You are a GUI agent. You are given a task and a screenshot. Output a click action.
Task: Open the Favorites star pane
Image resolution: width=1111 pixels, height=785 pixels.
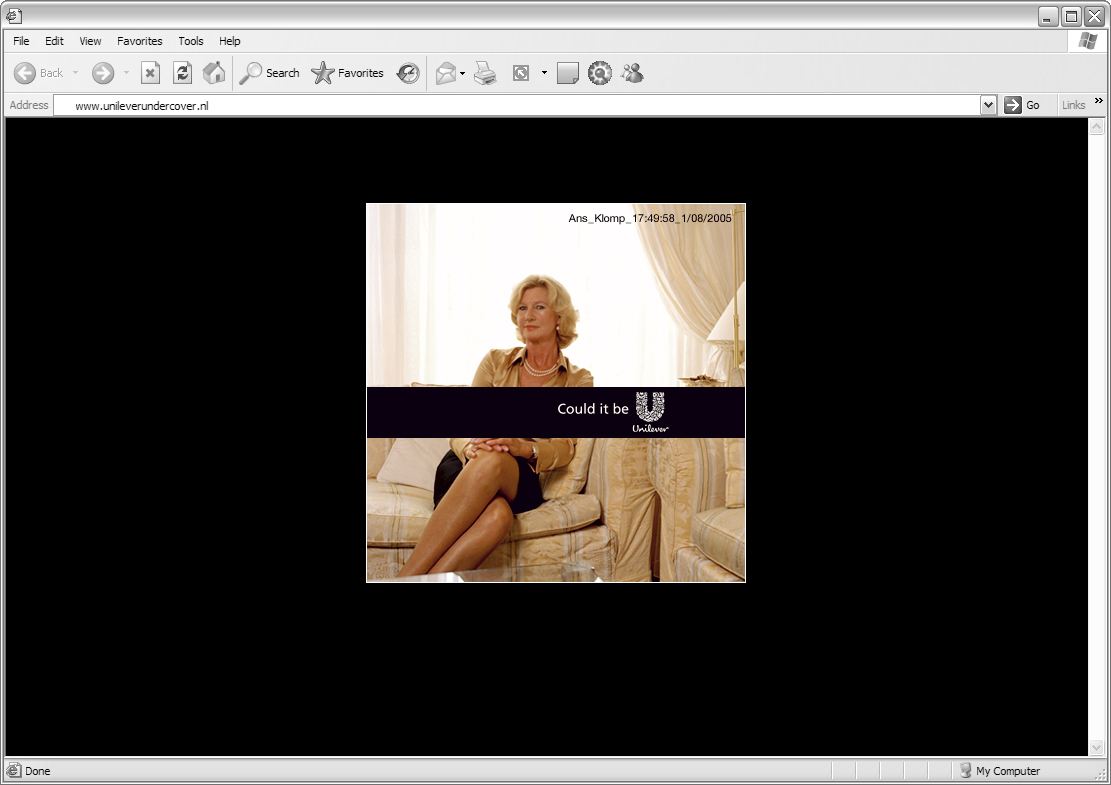[347, 73]
